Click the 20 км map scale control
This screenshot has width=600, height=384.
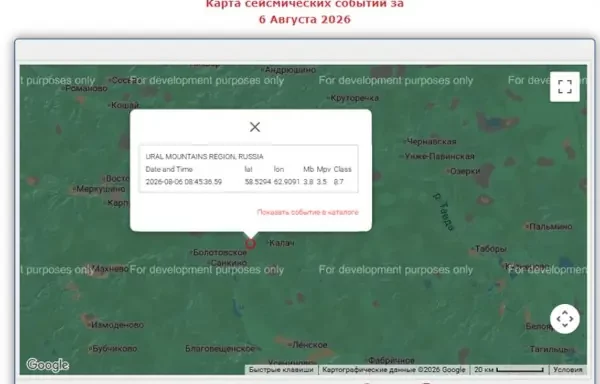tap(509, 370)
